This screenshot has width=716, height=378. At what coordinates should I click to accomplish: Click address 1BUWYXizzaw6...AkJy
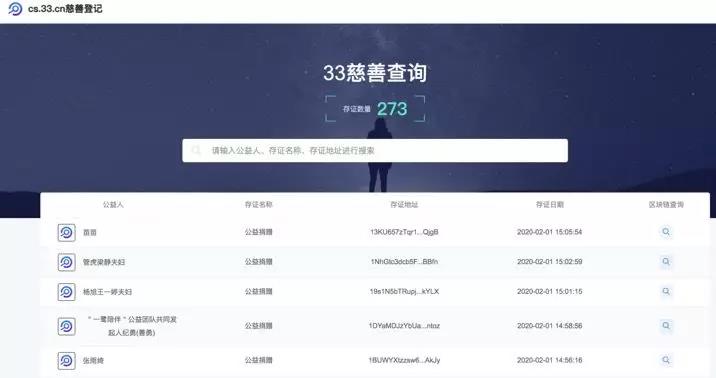pyautogui.click(x=404, y=360)
